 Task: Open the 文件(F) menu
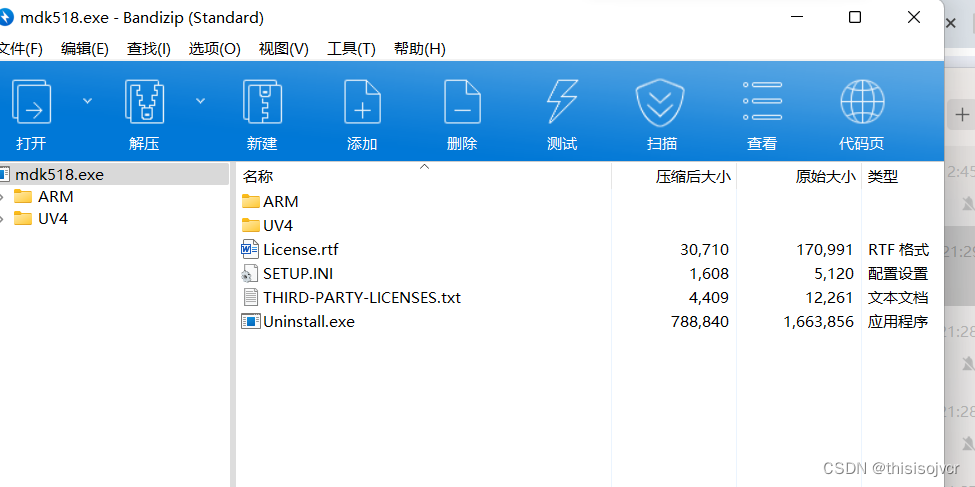pyautogui.click(x=21, y=49)
